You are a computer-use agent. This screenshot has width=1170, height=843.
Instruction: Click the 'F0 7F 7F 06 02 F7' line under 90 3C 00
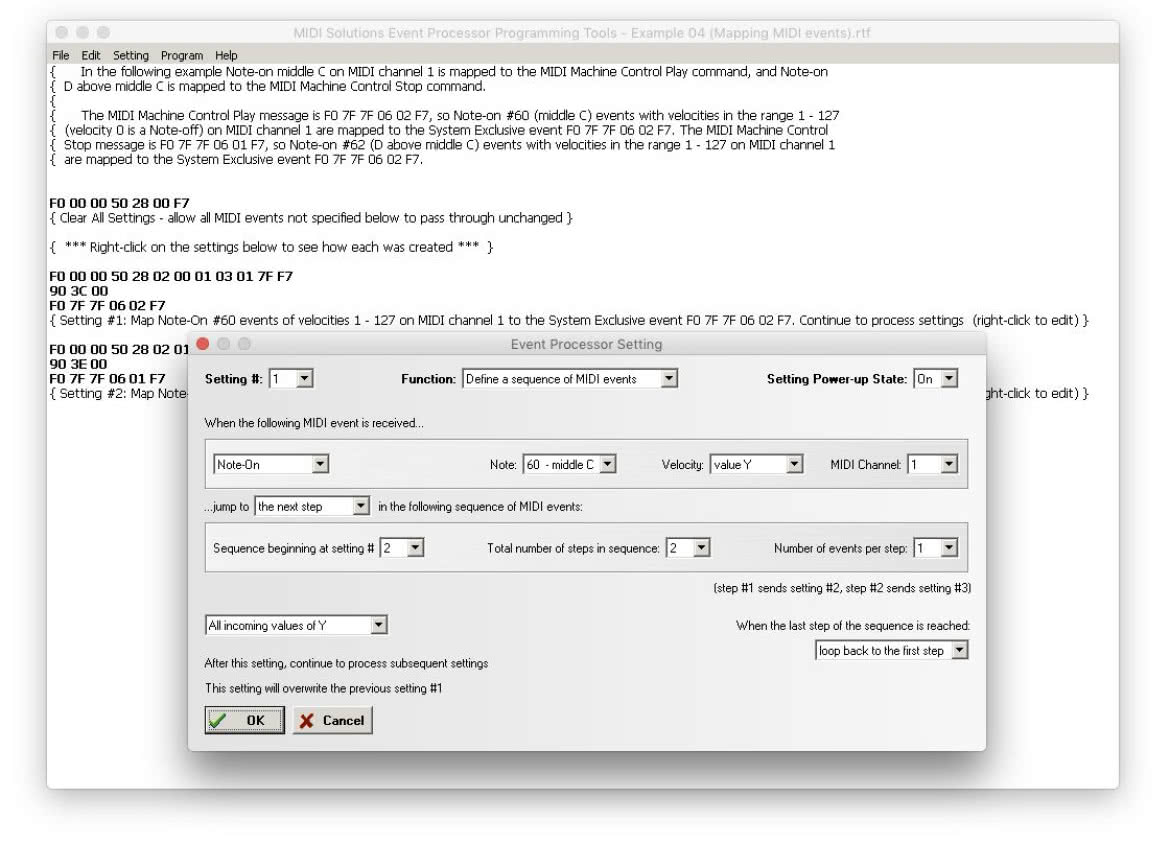coord(107,305)
